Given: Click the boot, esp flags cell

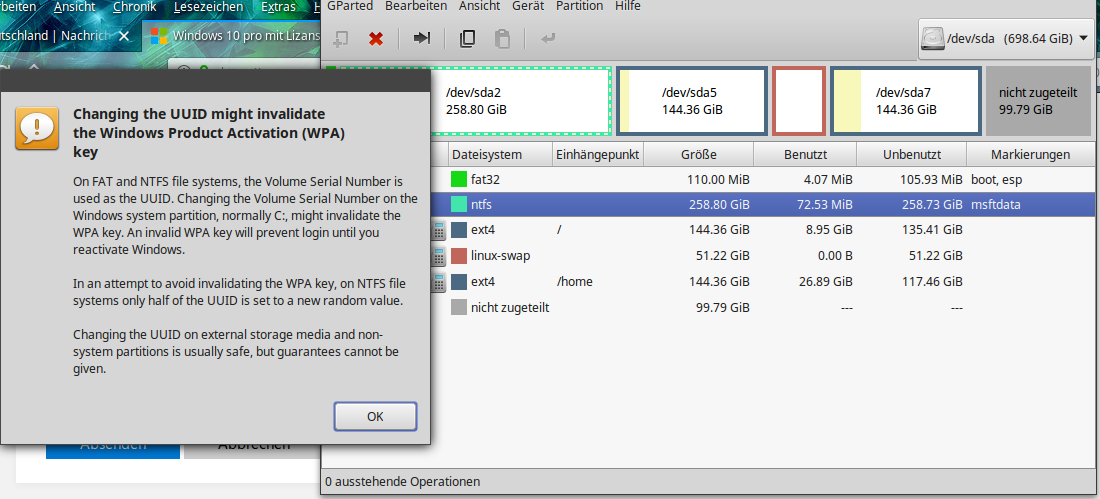Looking at the screenshot, I should point(996,180).
